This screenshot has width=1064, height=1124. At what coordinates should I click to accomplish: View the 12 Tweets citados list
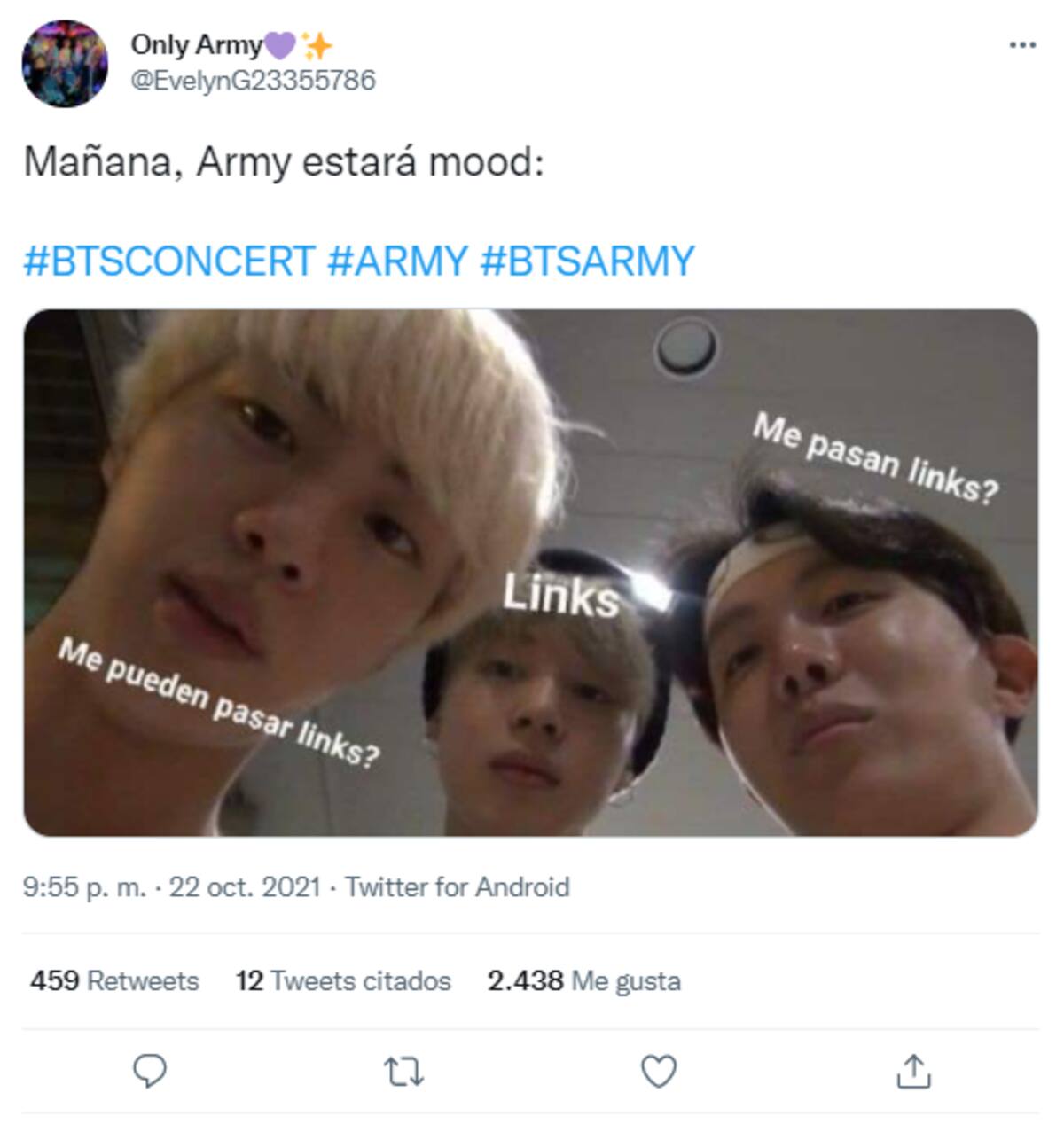[343, 981]
